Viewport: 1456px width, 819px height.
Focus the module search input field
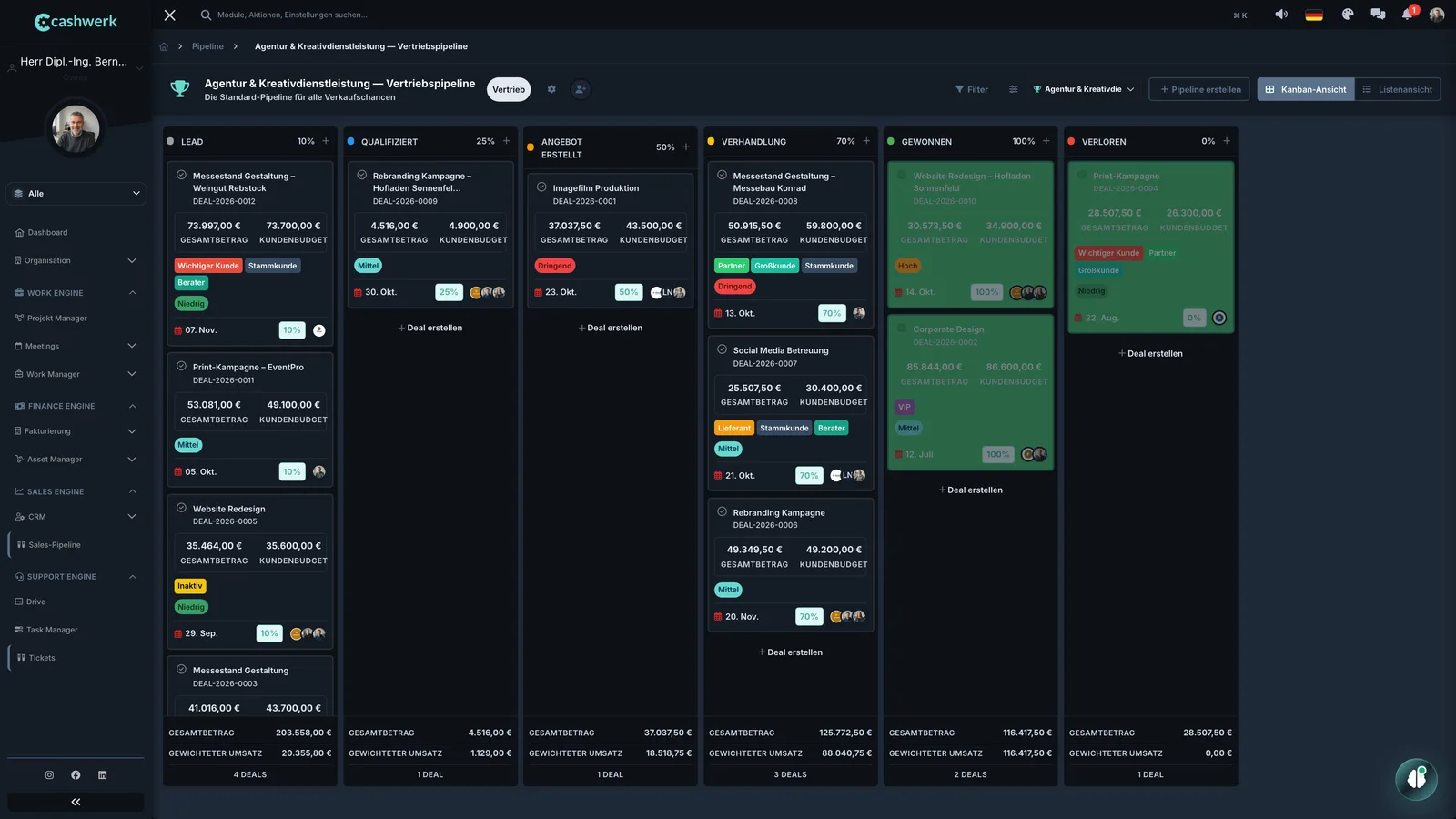(x=292, y=15)
